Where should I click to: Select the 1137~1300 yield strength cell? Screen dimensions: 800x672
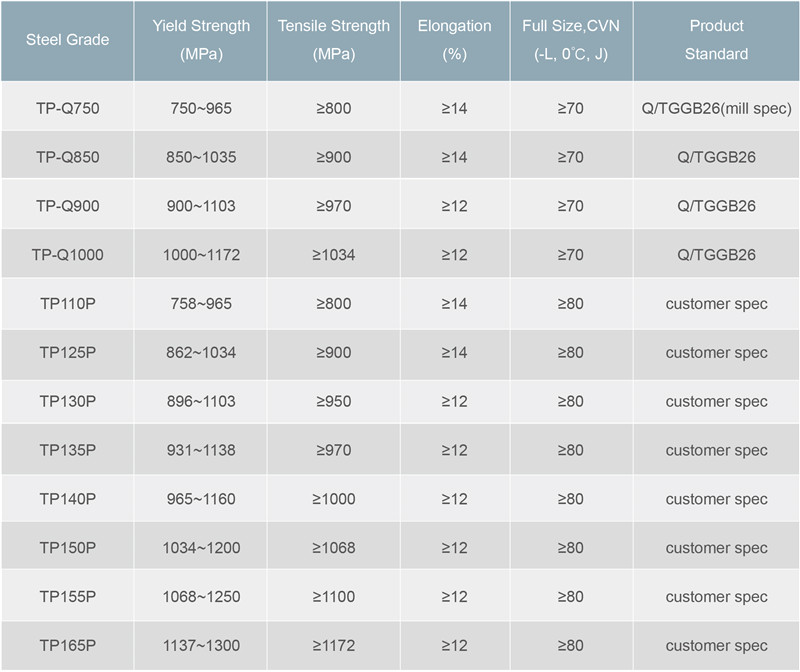(201, 645)
